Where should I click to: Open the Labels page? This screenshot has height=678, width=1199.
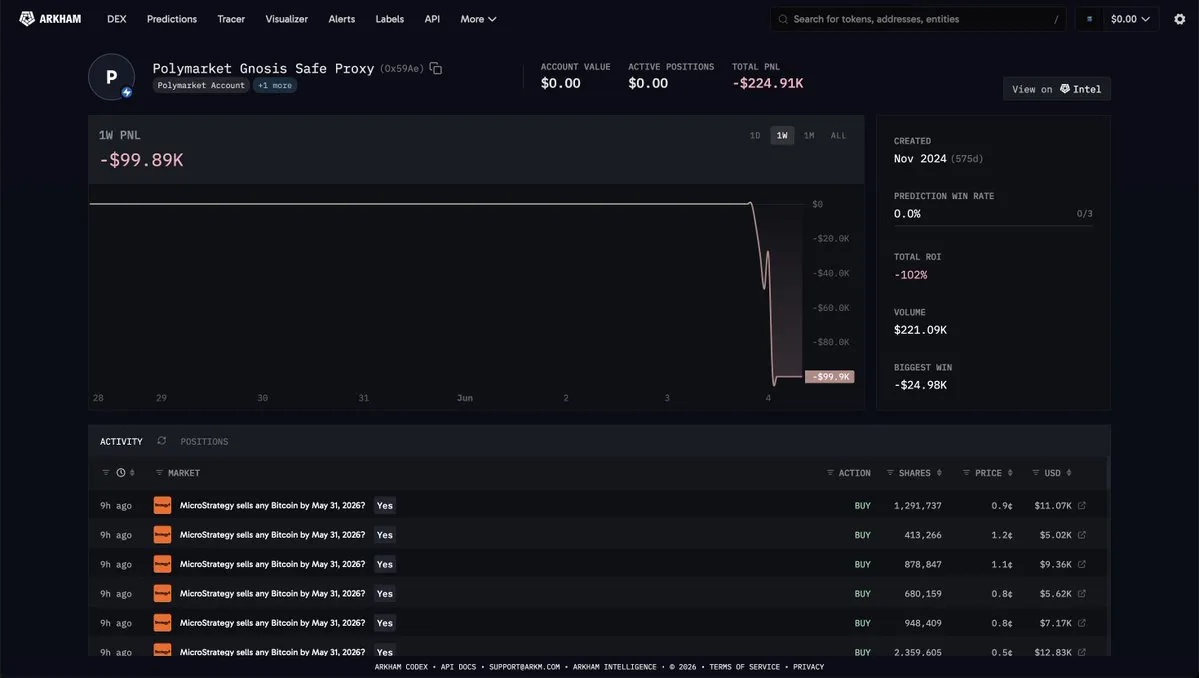click(389, 19)
